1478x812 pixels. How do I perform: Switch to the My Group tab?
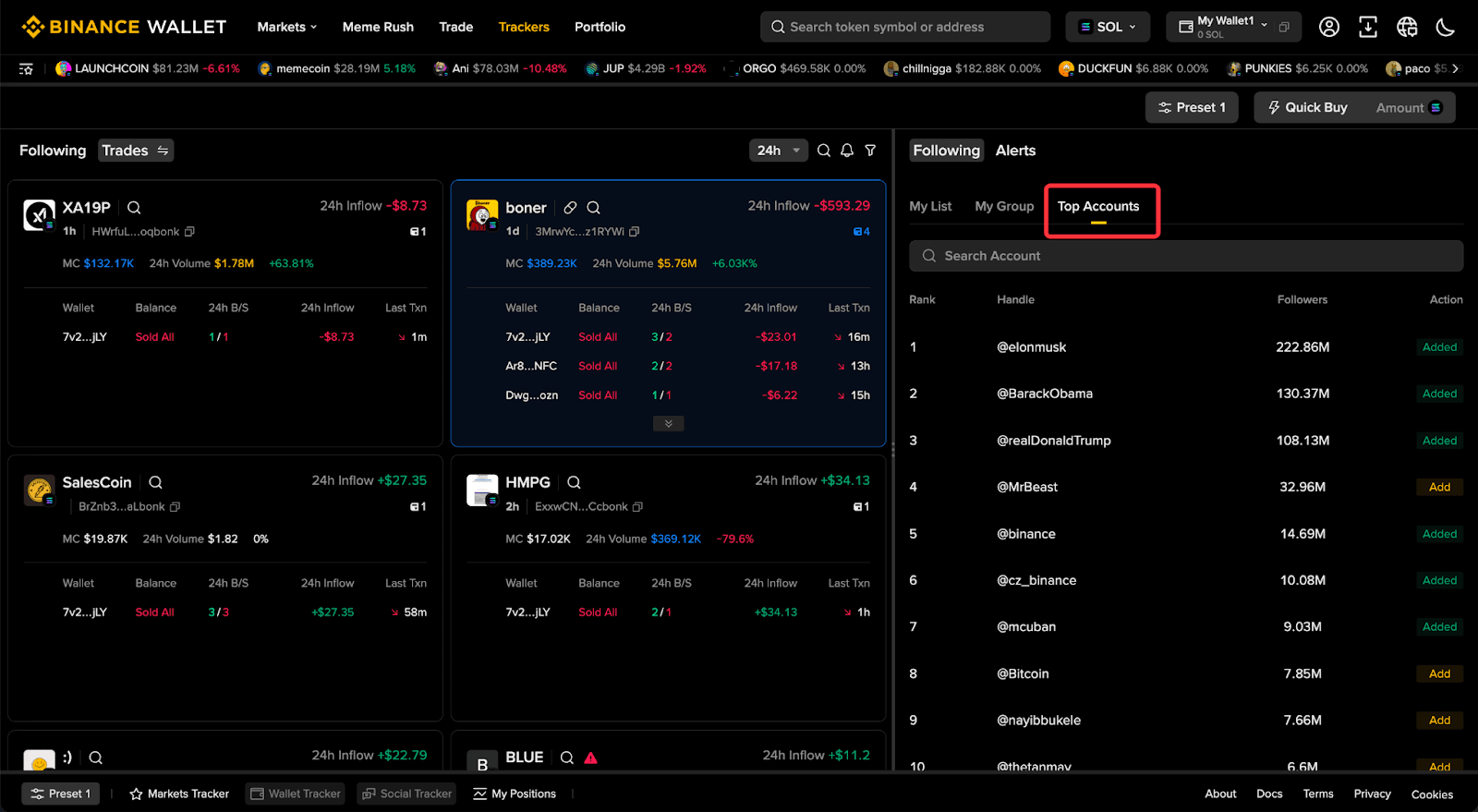pyautogui.click(x=1004, y=206)
